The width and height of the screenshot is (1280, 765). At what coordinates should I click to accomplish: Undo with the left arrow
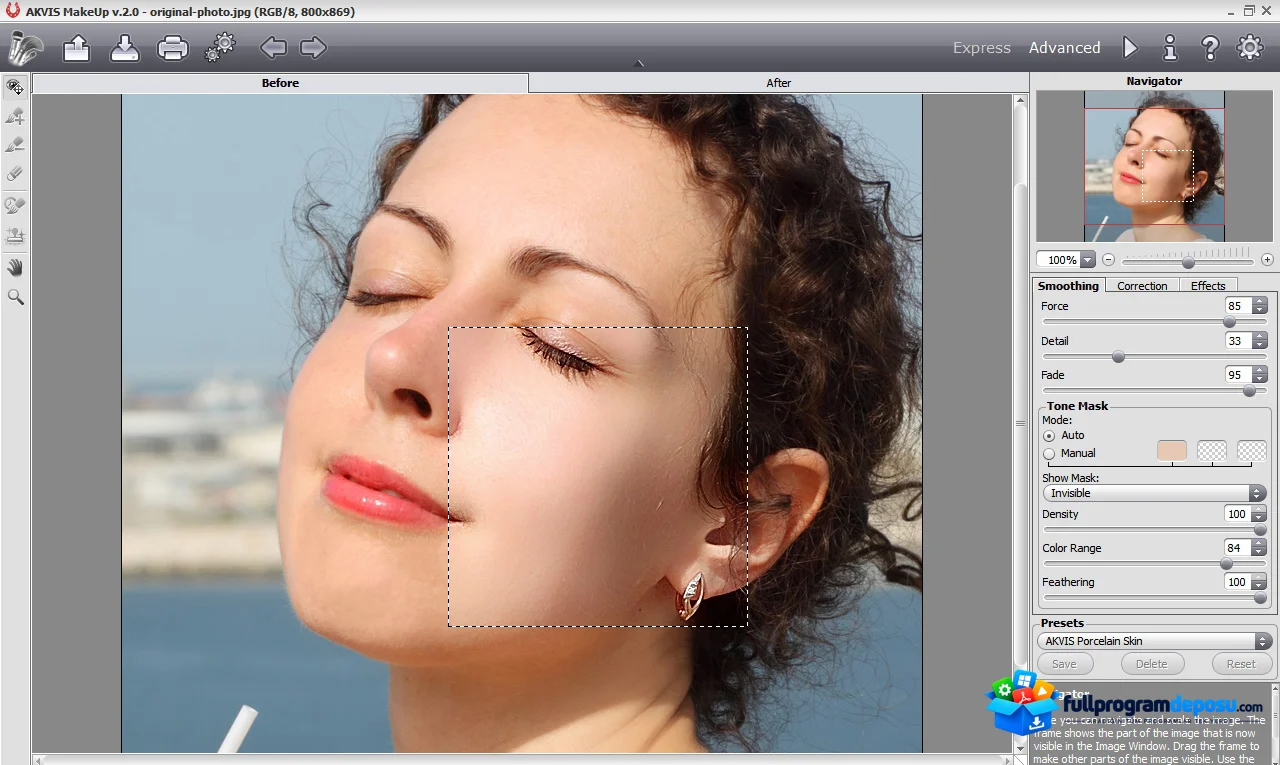pos(273,47)
